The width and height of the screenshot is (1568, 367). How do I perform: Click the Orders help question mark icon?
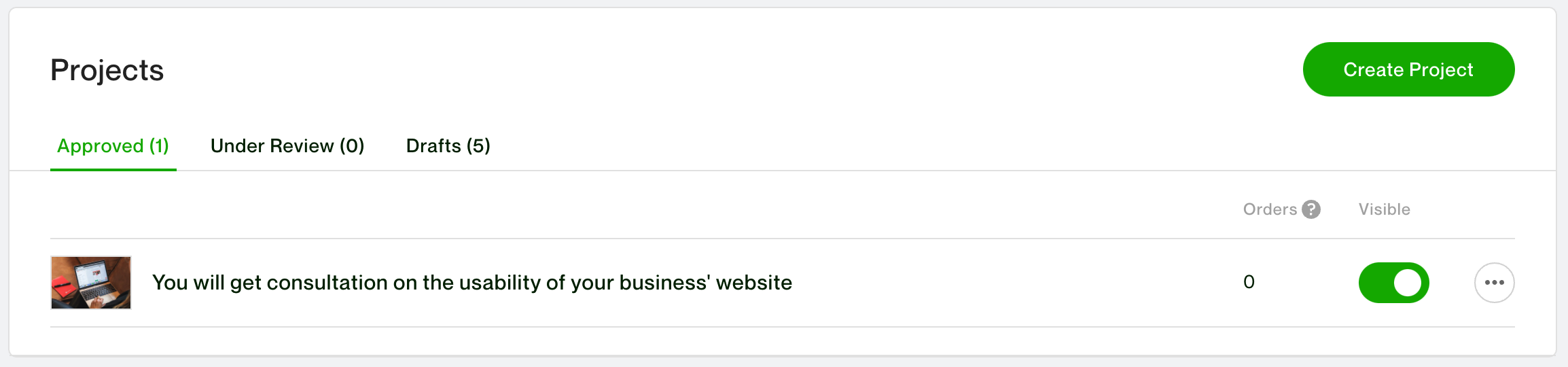pyautogui.click(x=1311, y=209)
